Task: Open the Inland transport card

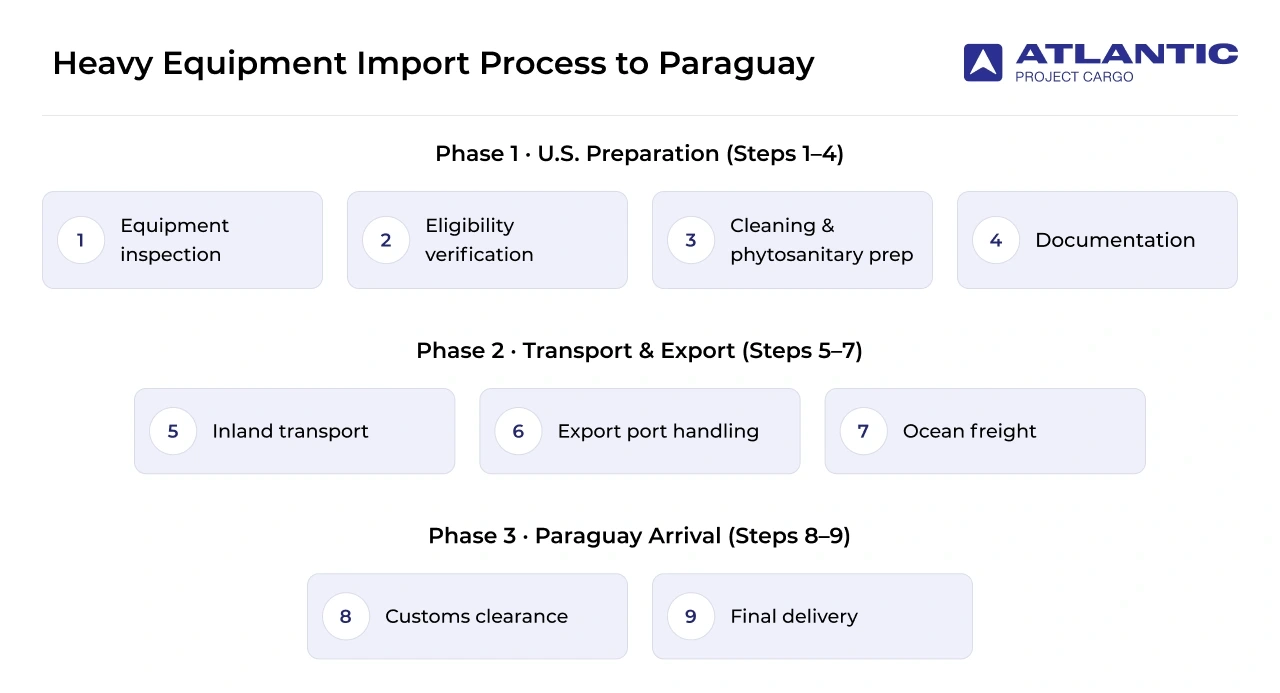Action: 294,431
